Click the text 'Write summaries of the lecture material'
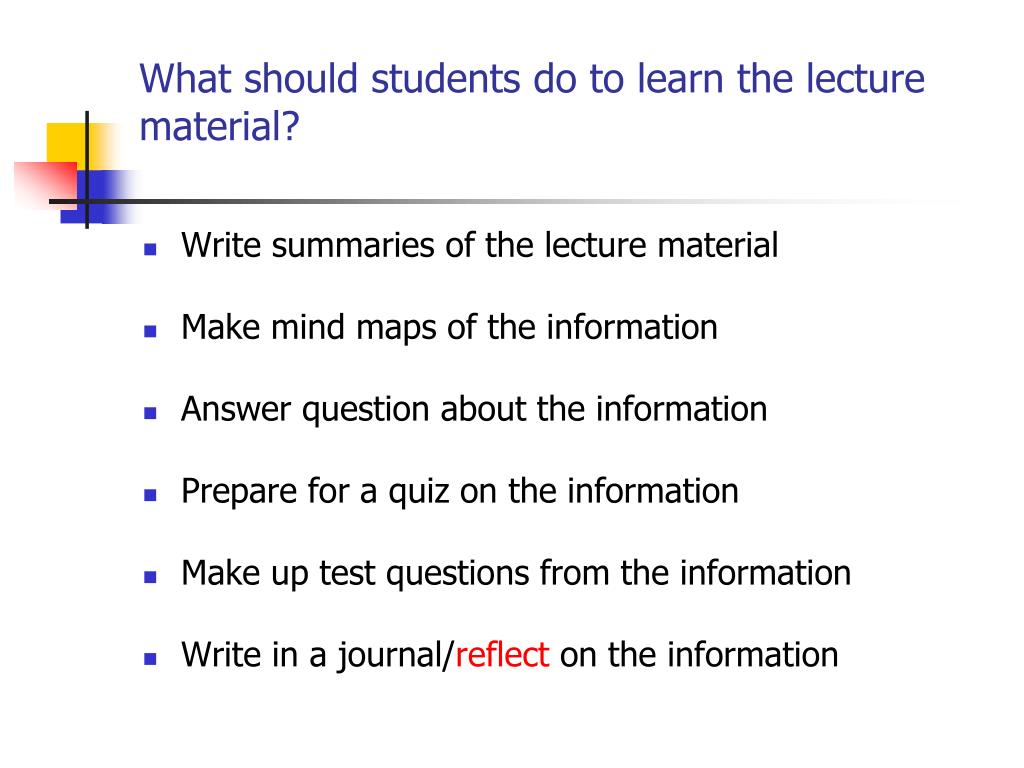Image resolution: width=1024 pixels, height=768 pixels. point(479,246)
